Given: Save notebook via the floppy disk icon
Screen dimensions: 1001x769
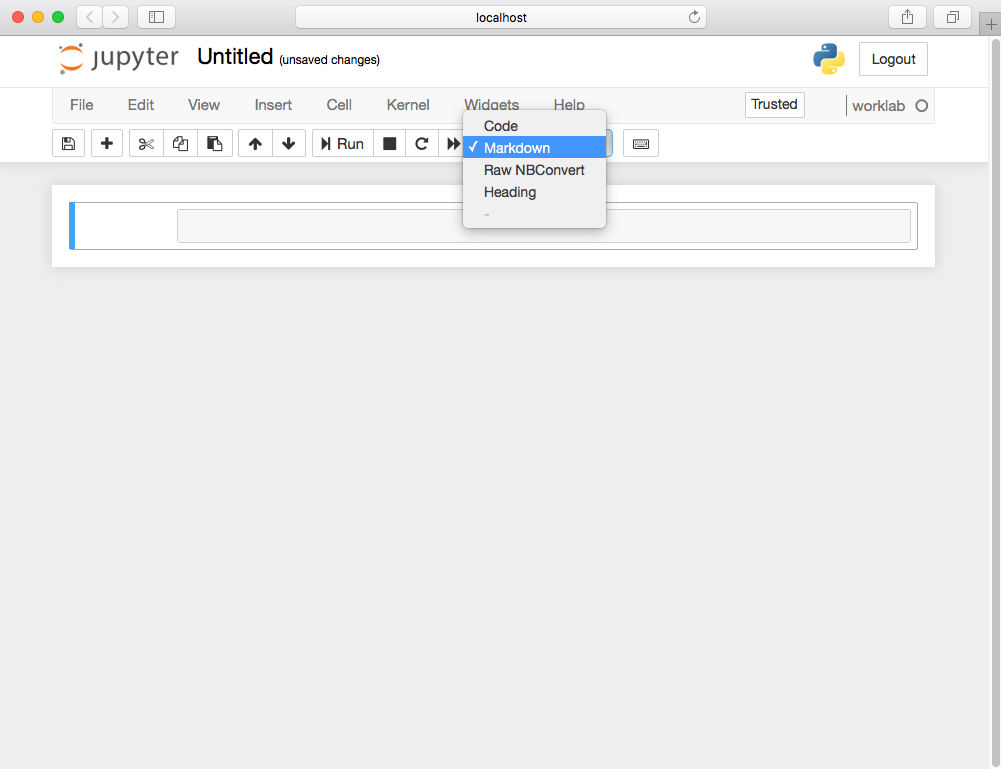Looking at the screenshot, I should 68,143.
